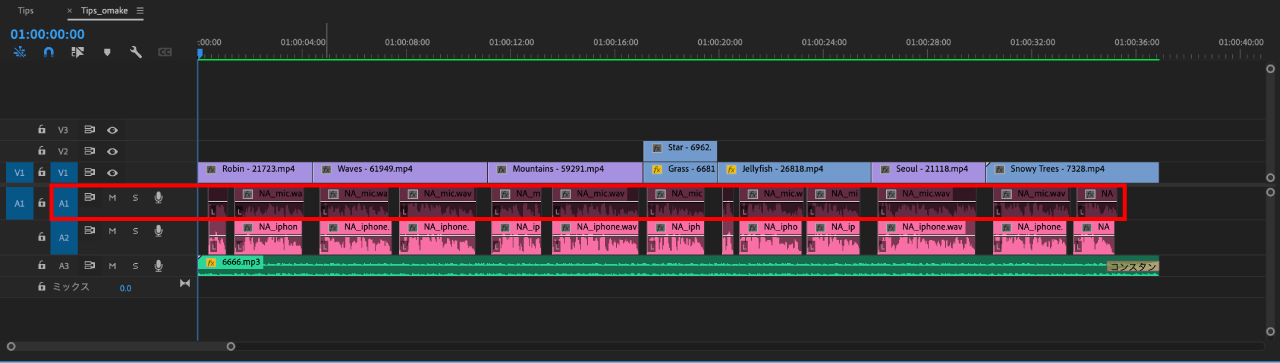Toggle the lock on audio track A3
1280x363 pixels.
click(42, 266)
